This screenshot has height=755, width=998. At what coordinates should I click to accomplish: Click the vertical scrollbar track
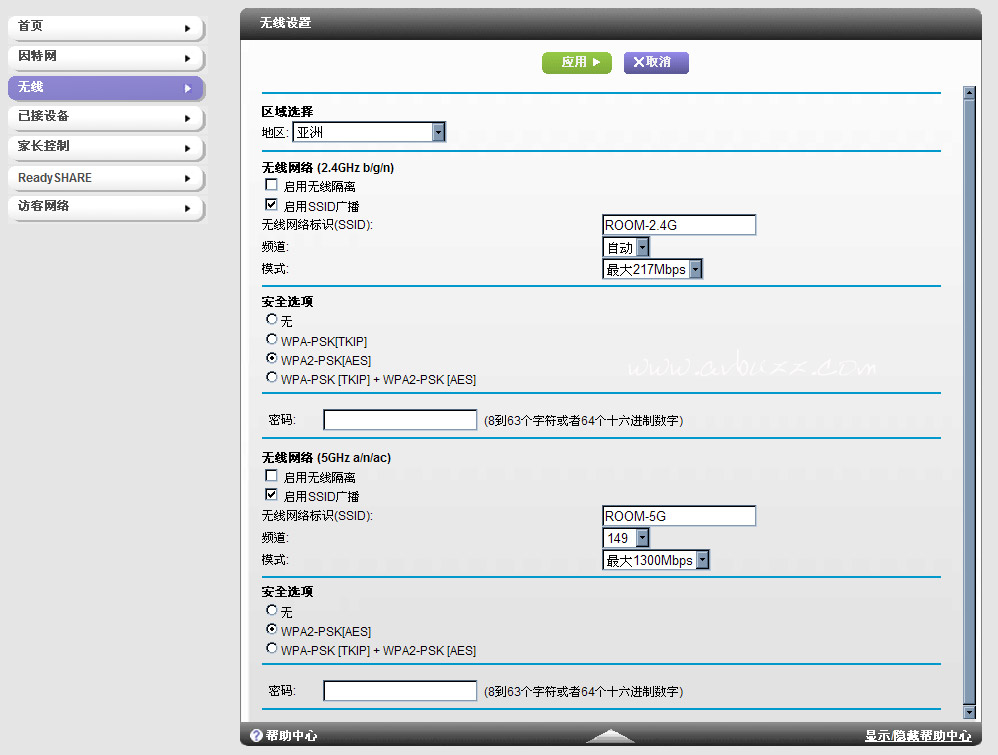[968, 400]
